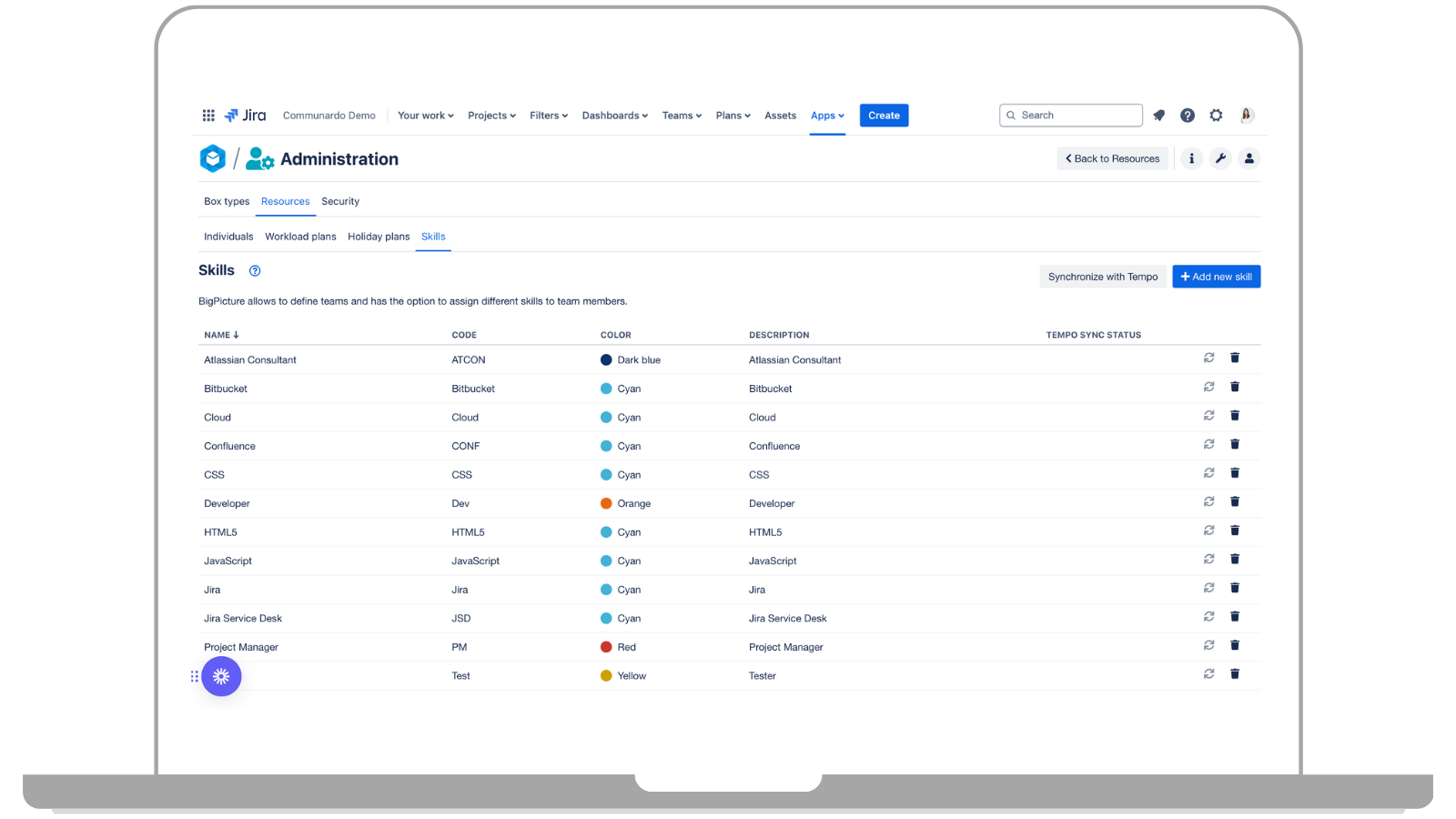Screen dimensions: 1456x819
Task: Open the Holiday plans sub-tab
Action: click(x=379, y=237)
